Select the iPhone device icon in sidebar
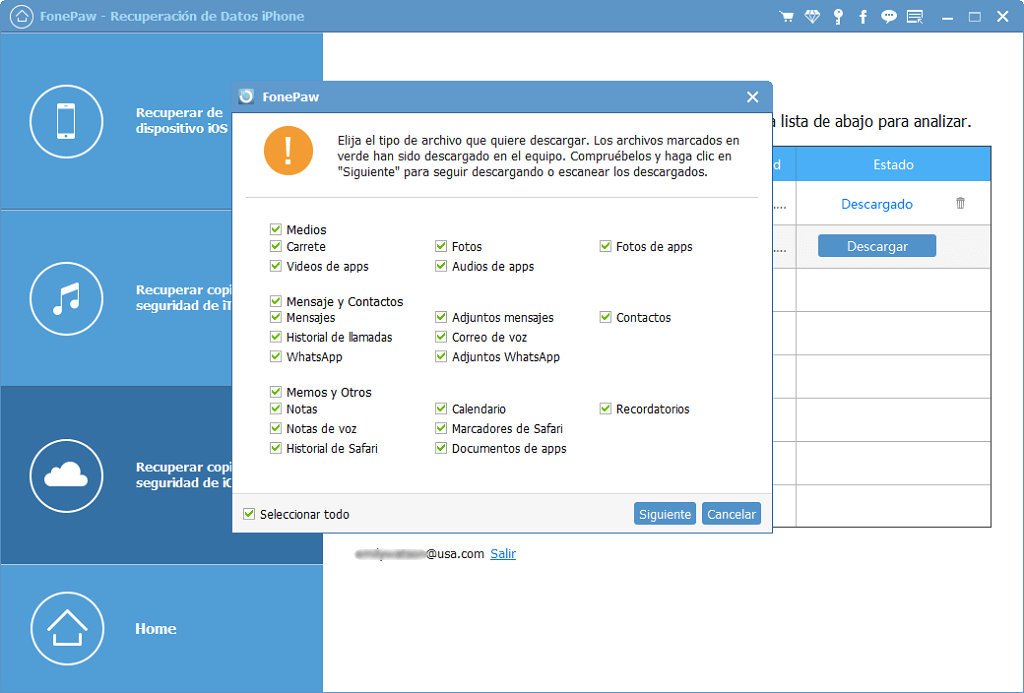 point(66,121)
